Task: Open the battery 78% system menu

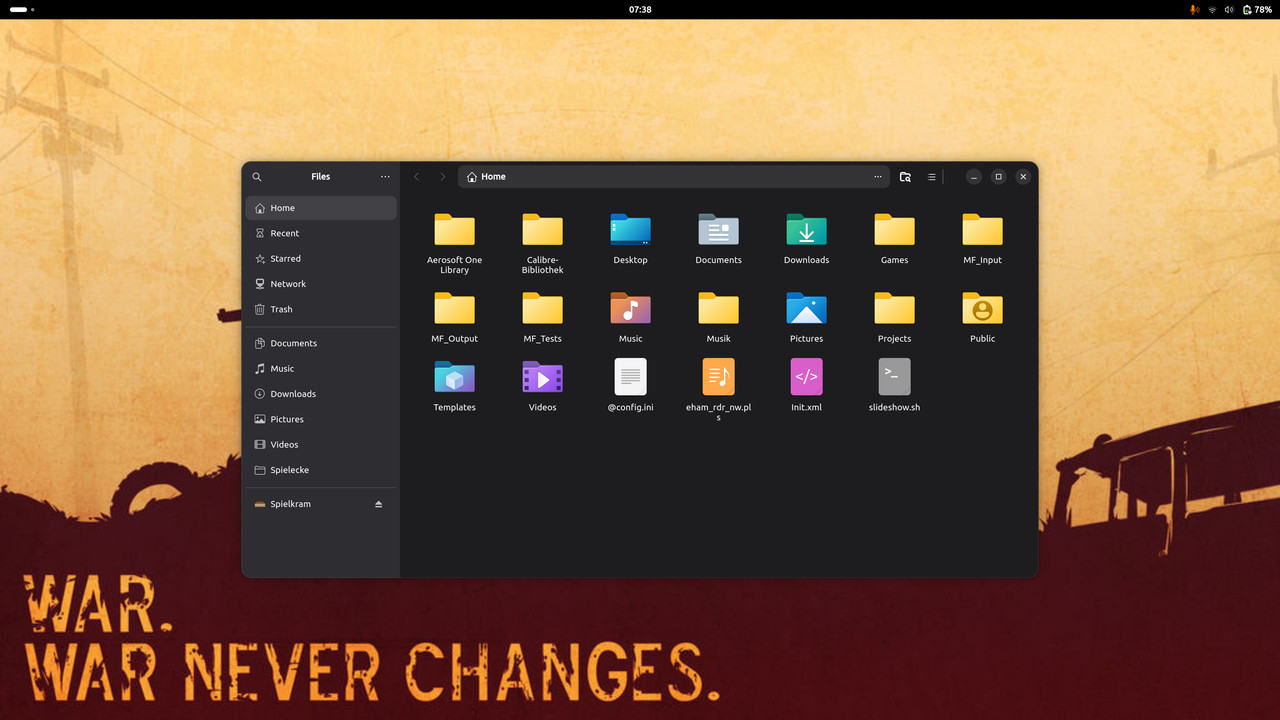Action: coord(1257,9)
